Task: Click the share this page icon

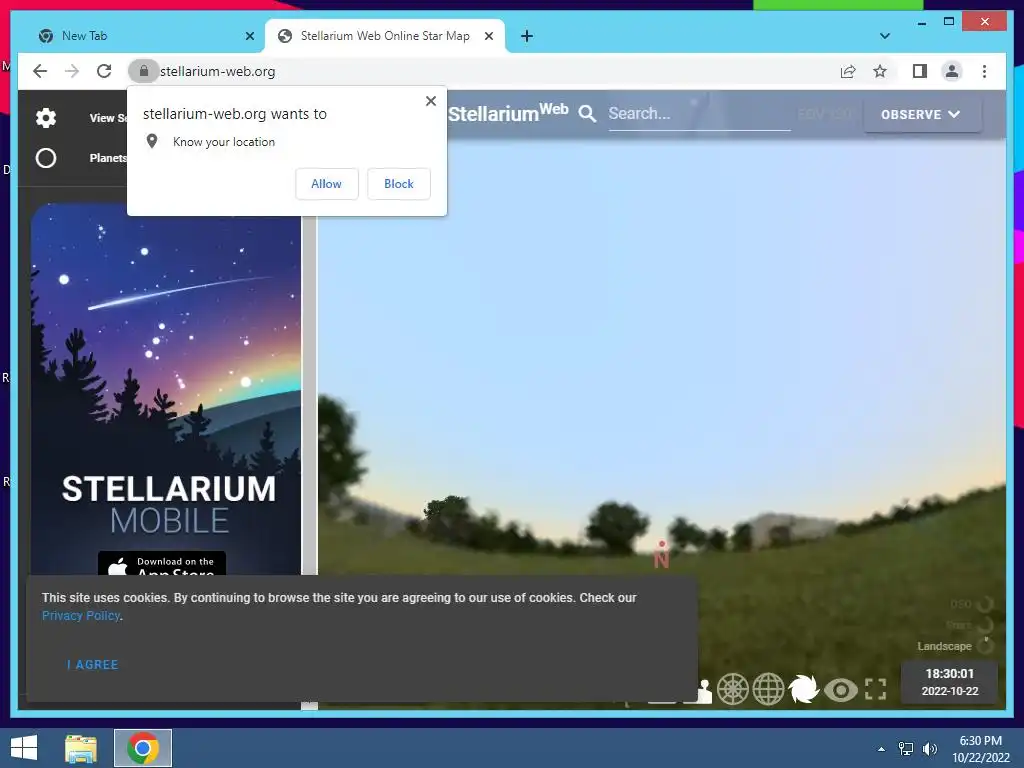Action: [848, 71]
